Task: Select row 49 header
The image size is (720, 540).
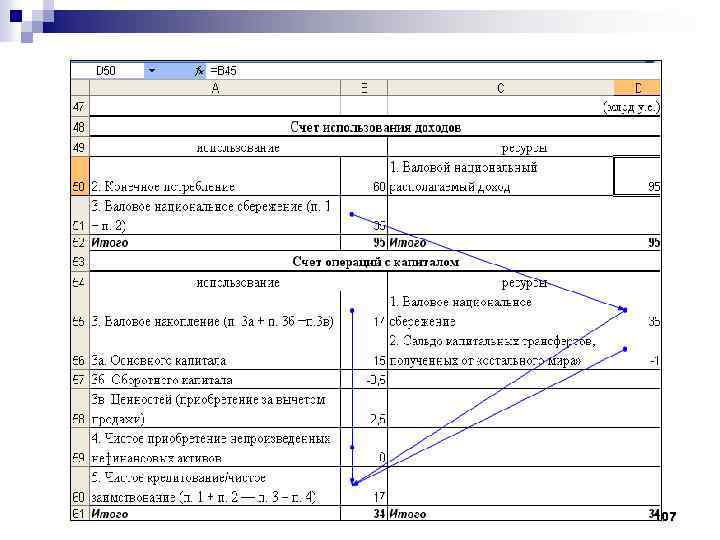Action: point(79,146)
